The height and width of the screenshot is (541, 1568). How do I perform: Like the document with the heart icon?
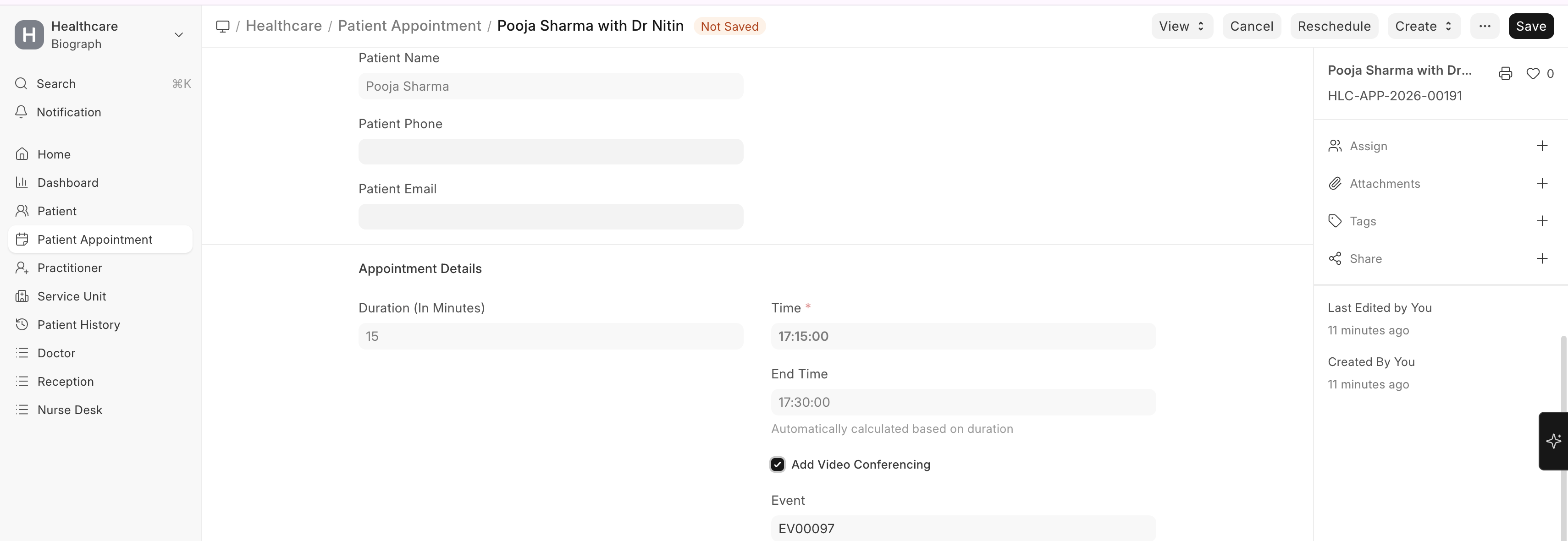click(1533, 74)
